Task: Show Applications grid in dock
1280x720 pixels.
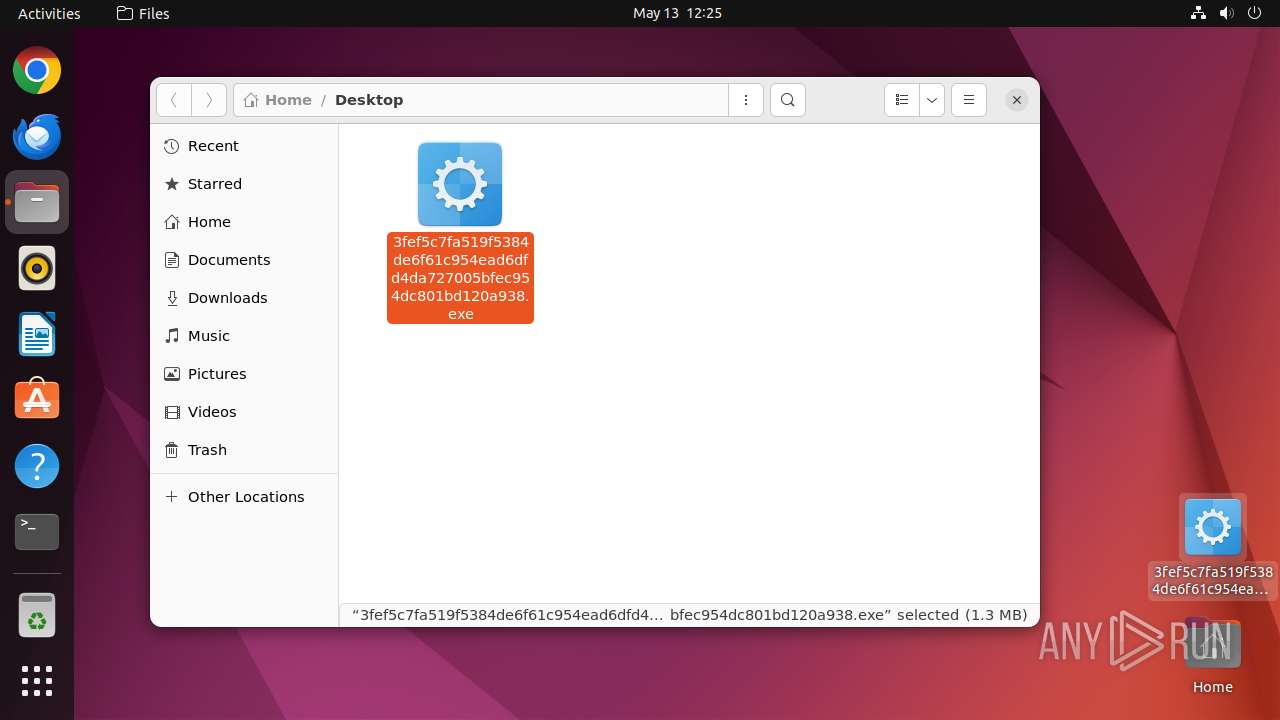Action: click(37, 681)
